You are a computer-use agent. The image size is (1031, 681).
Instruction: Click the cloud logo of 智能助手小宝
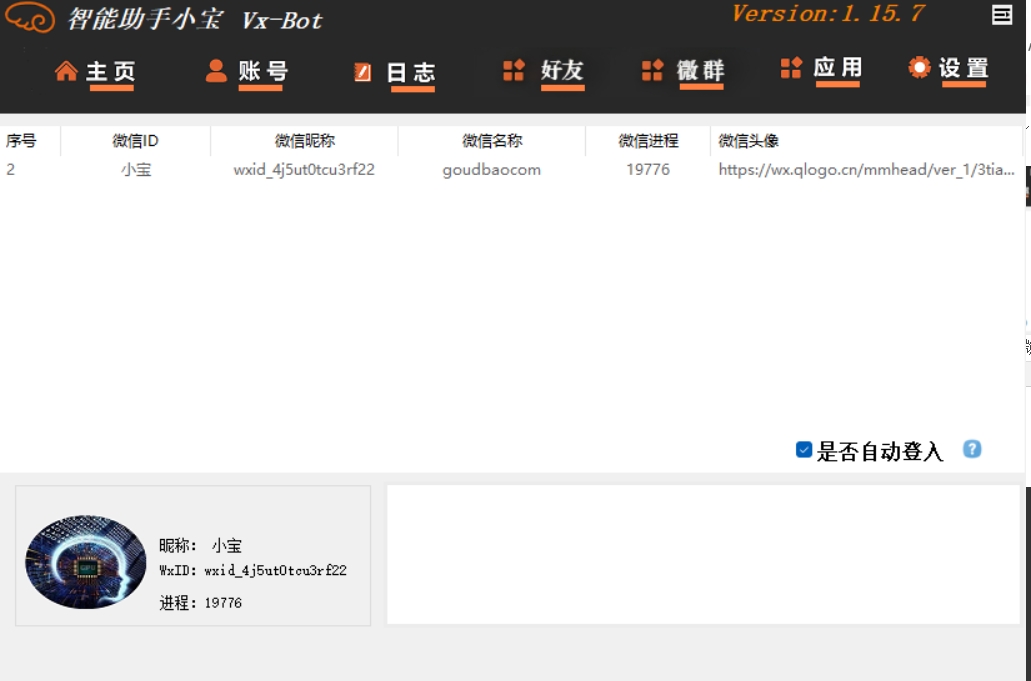(x=30, y=17)
